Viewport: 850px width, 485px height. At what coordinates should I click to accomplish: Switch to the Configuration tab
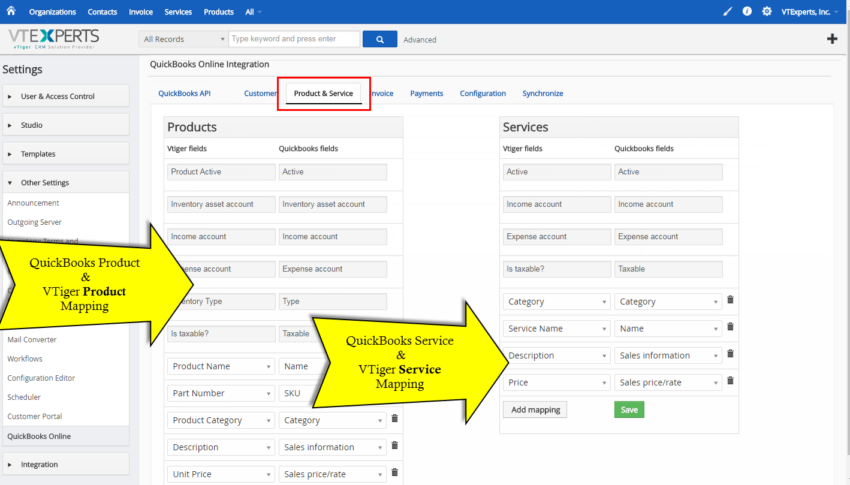coord(482,93)
